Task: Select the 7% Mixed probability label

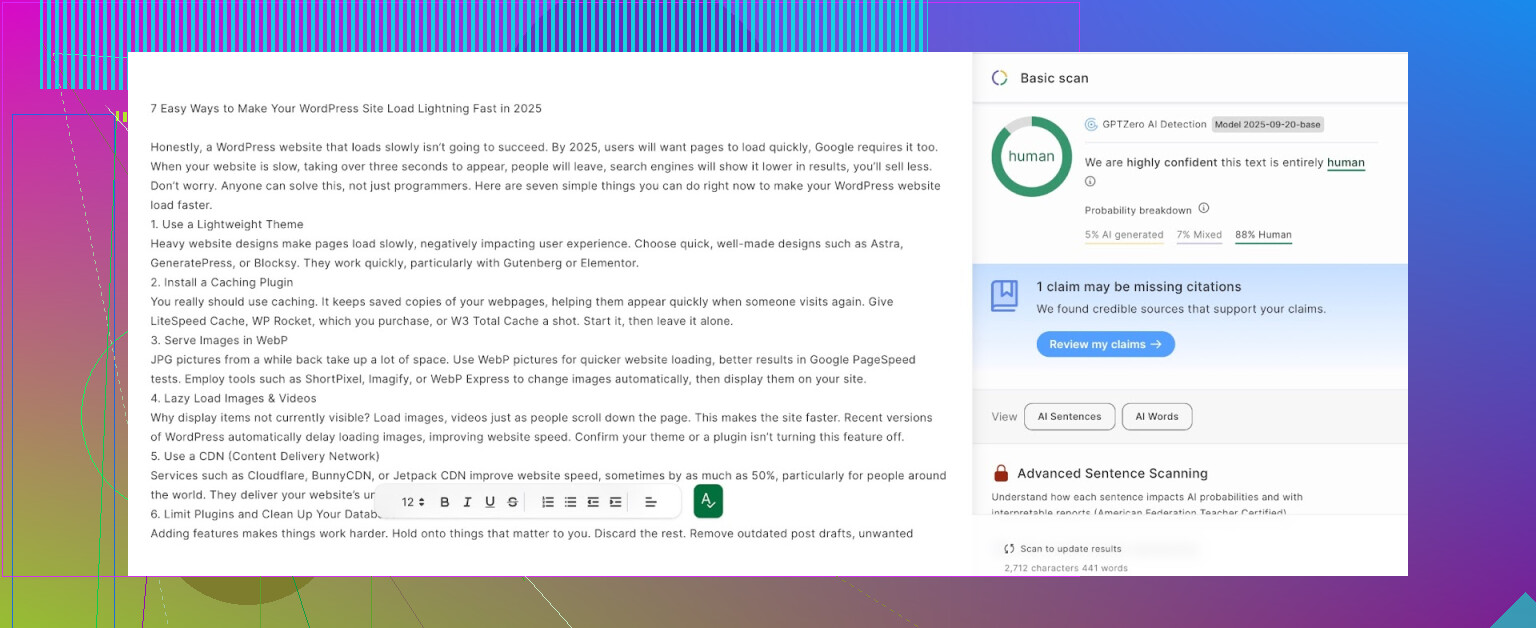Action: coord(1199,235)
